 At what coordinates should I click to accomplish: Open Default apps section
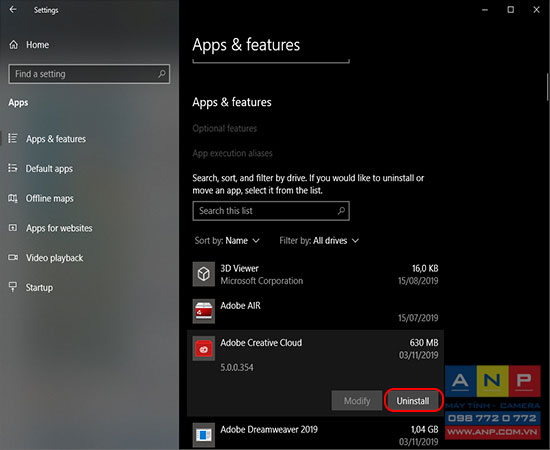point(49,169)
